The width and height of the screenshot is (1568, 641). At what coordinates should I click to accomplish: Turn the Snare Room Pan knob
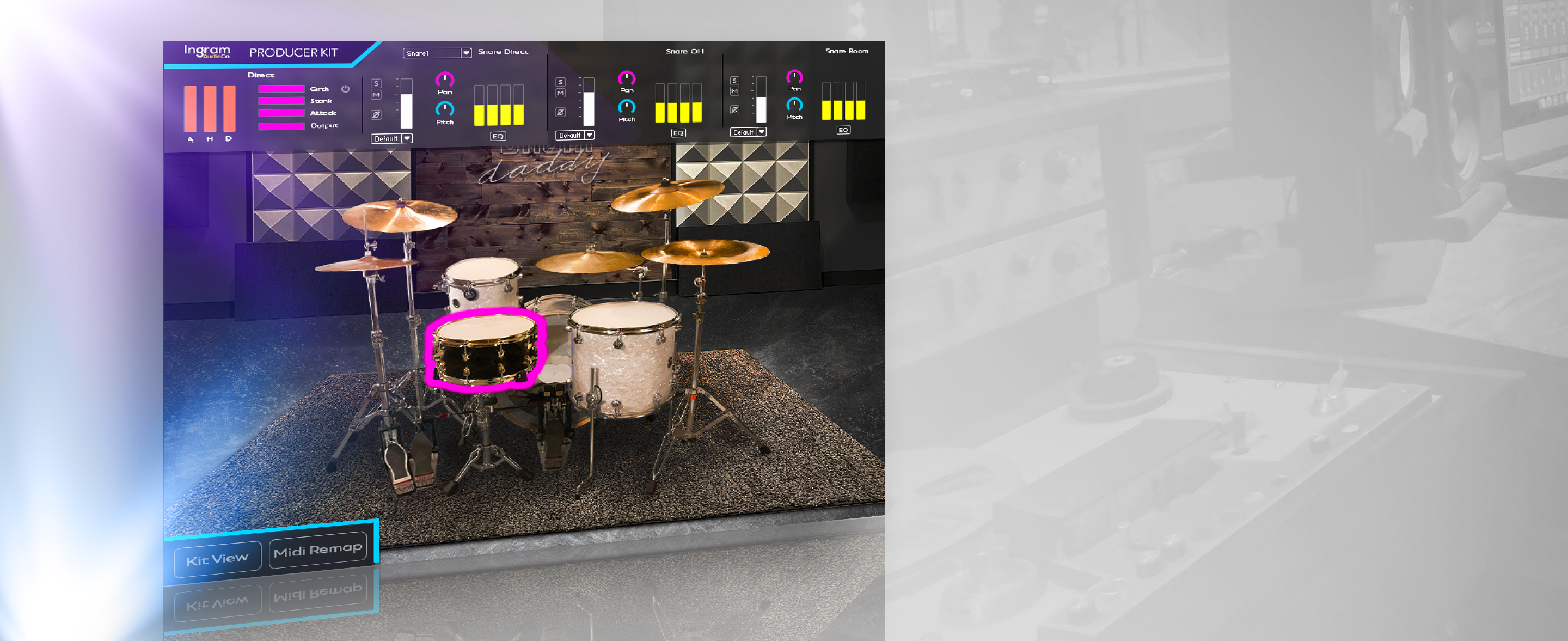point(794,77)
